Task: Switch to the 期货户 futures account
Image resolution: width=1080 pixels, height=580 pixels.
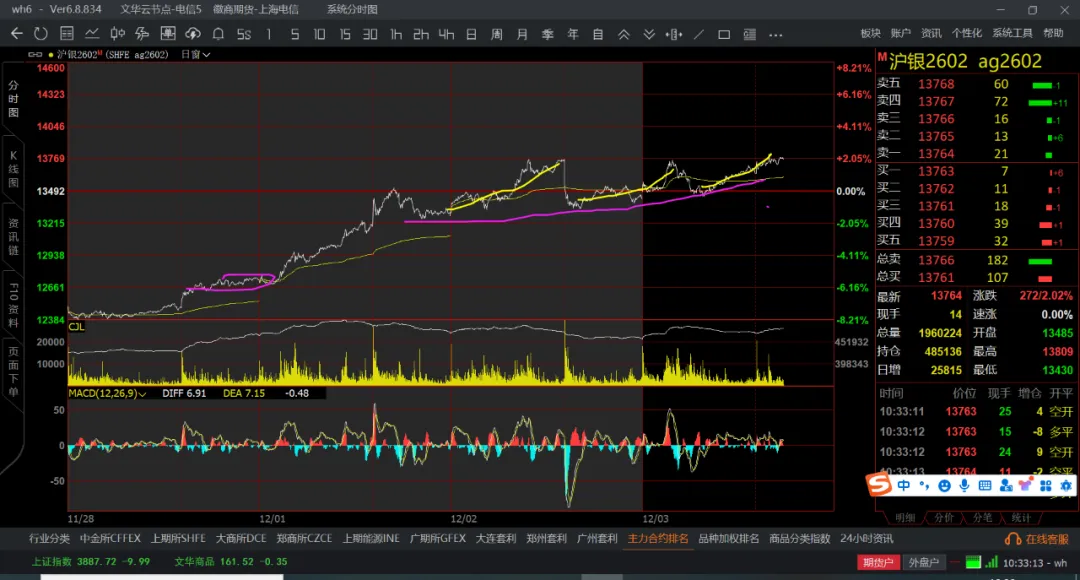Action: point(877,563)
